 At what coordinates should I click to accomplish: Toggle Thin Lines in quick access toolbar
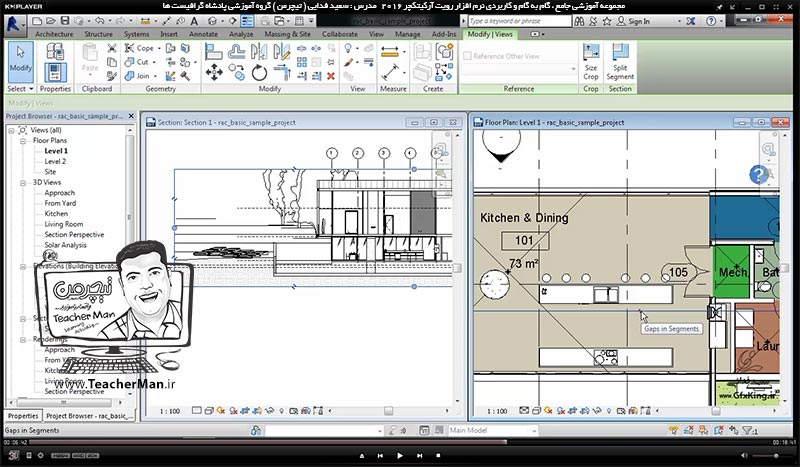coord(247,21)
